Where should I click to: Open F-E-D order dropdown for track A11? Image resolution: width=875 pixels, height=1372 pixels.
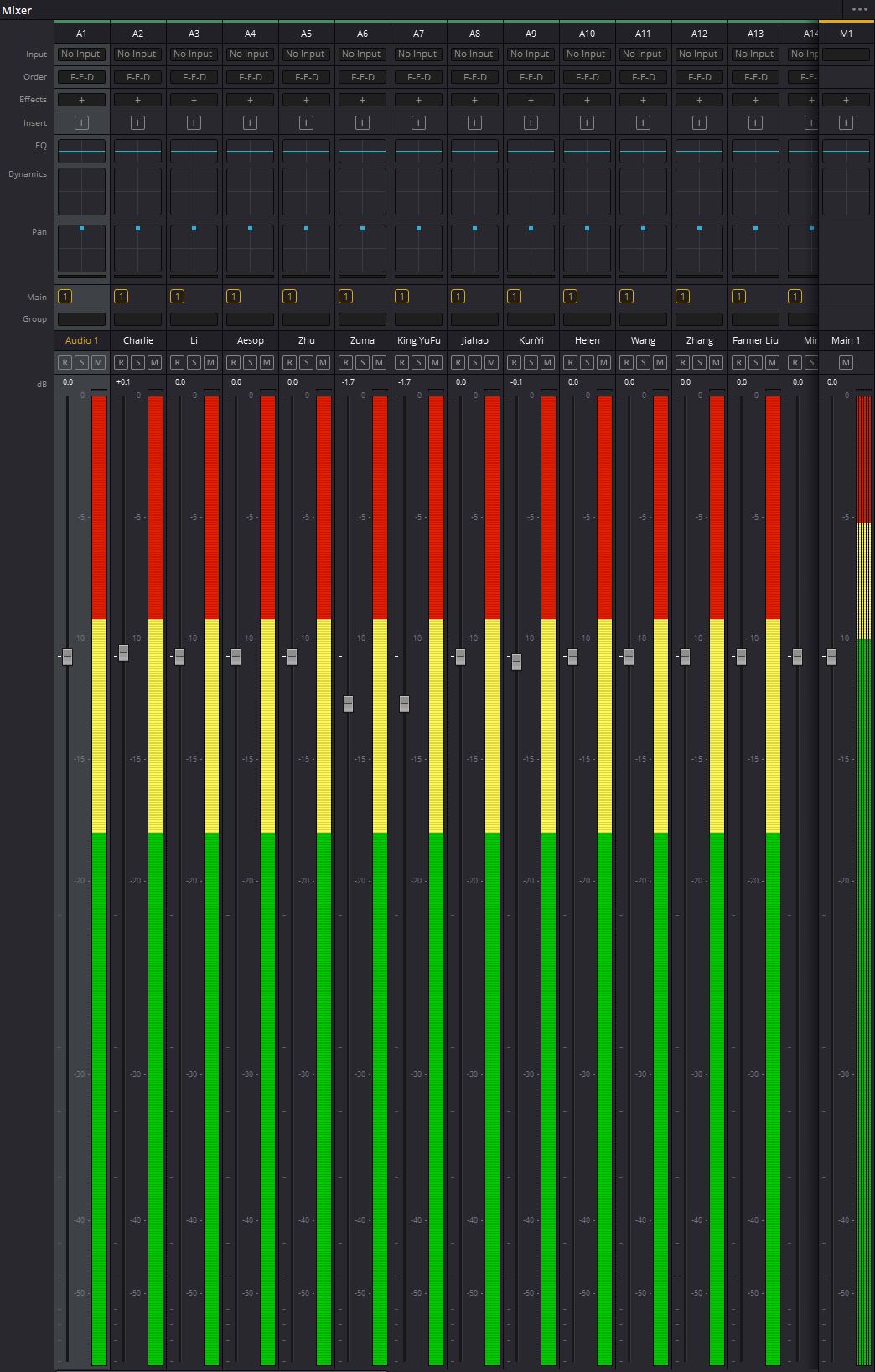click(643, 77)
